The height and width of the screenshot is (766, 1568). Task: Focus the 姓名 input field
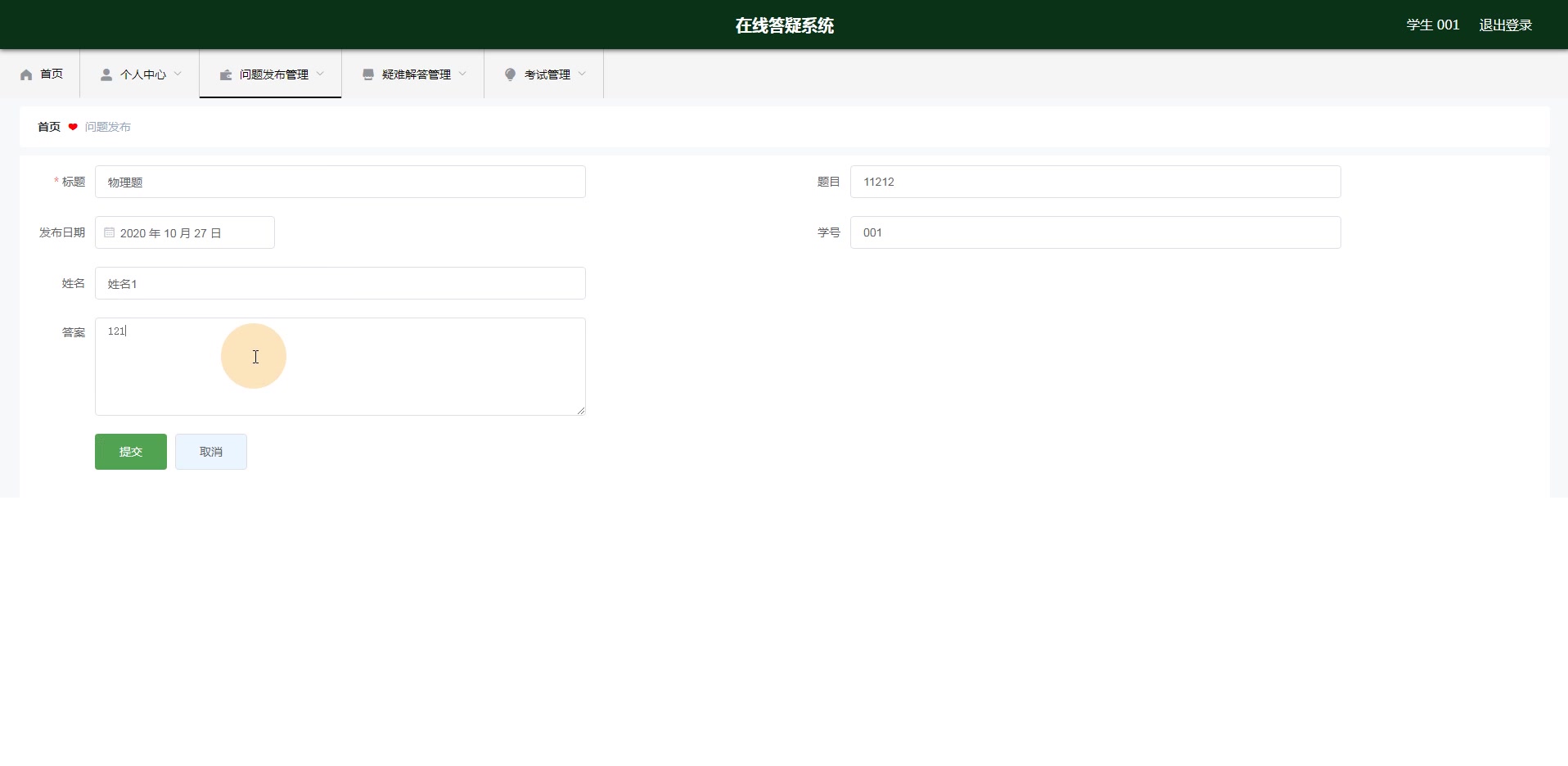click(340, 283)
